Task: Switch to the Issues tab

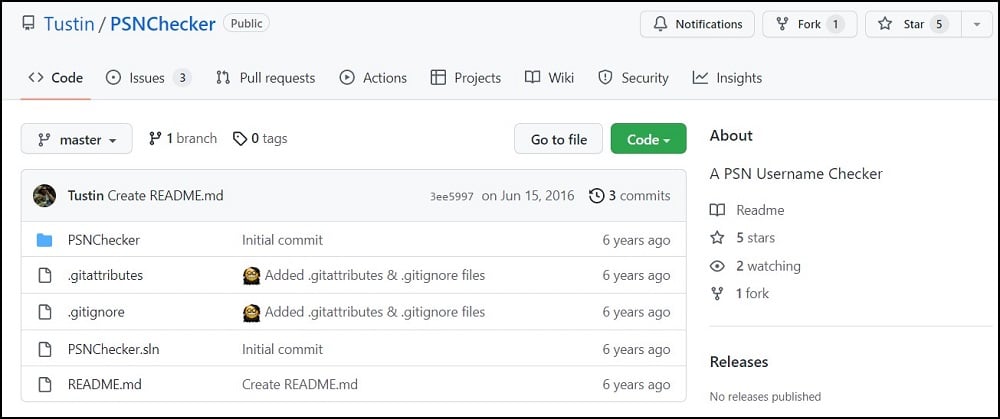Action: pyautogui.click(x=148, y=78)
